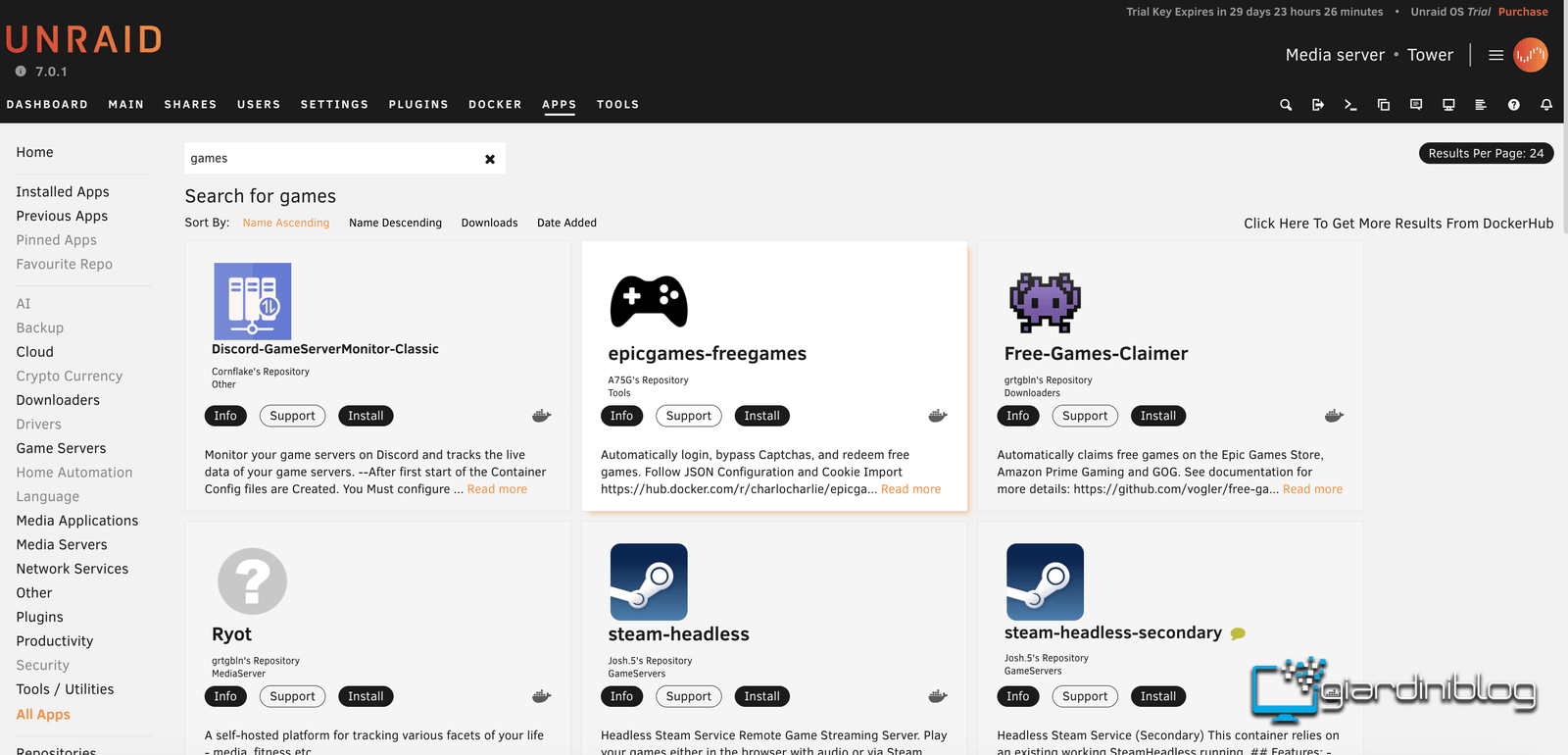Select Media Servers category
This screenshot has width=1568, height=755.
(x=62, y=544)
